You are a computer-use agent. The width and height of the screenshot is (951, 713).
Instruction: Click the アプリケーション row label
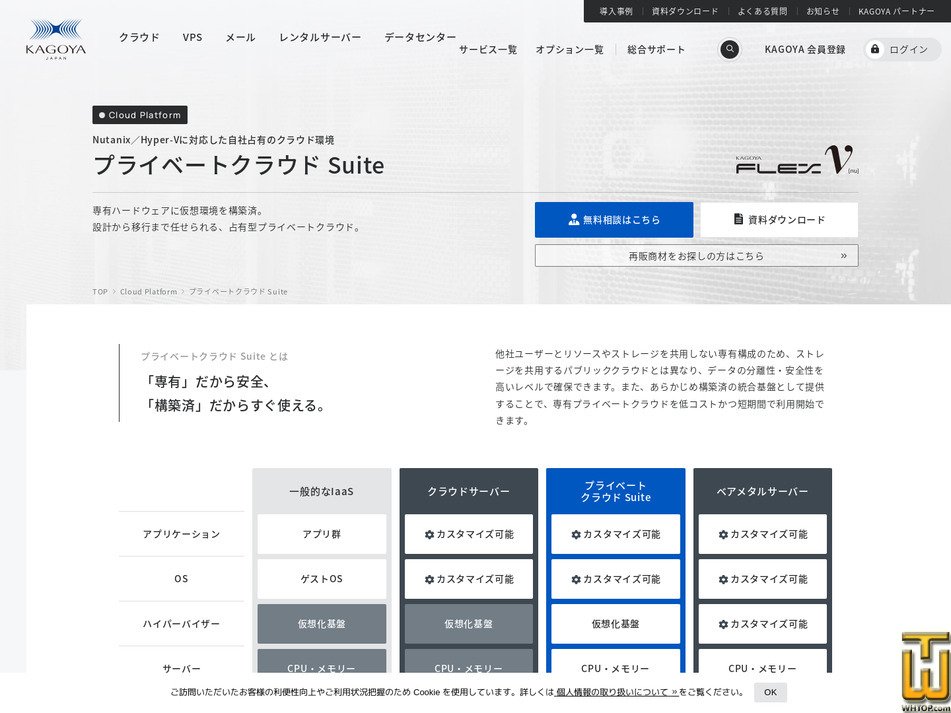click(x=181, y=534)
